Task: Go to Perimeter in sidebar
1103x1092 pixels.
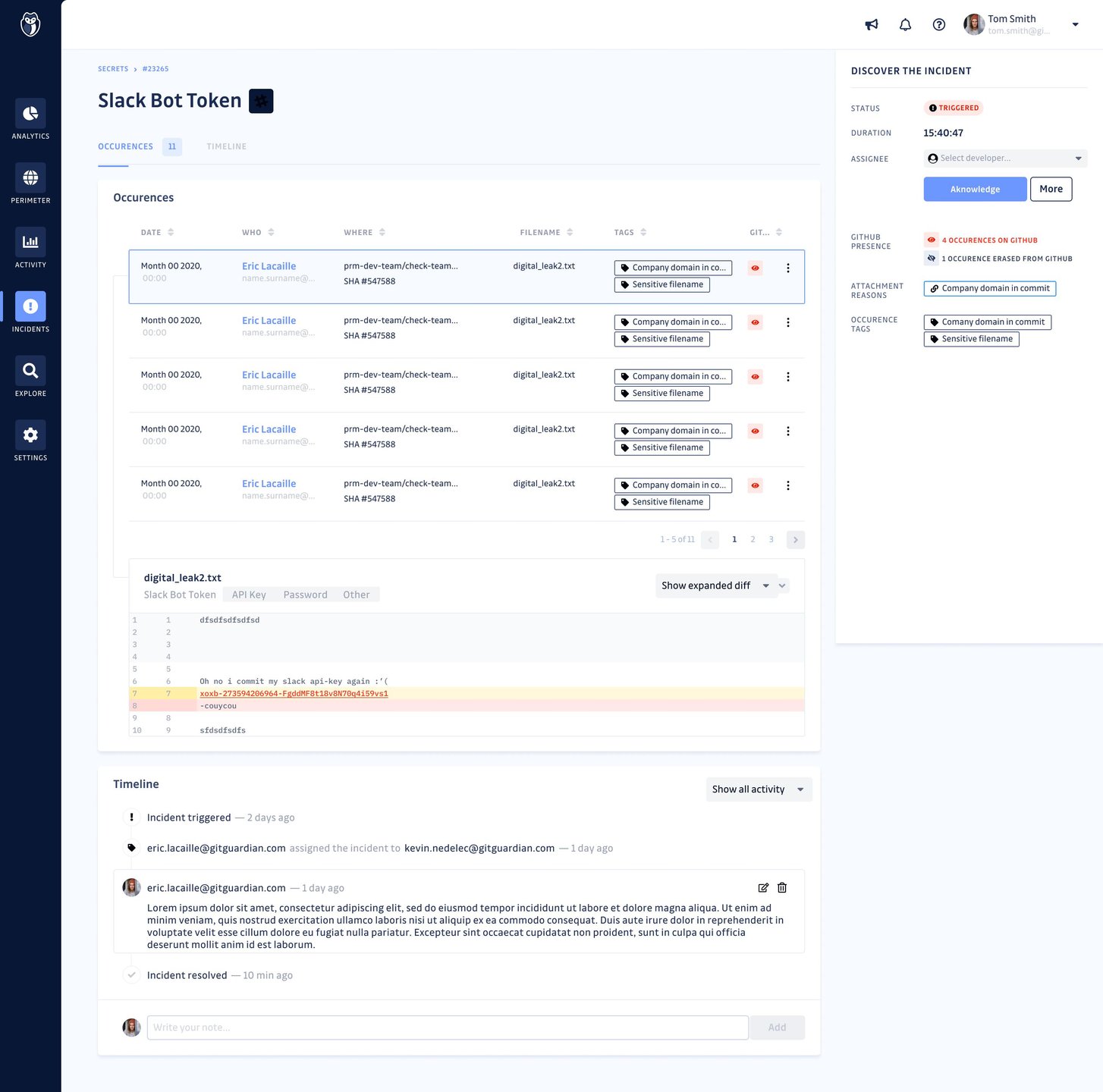Action: coord(30,179)
